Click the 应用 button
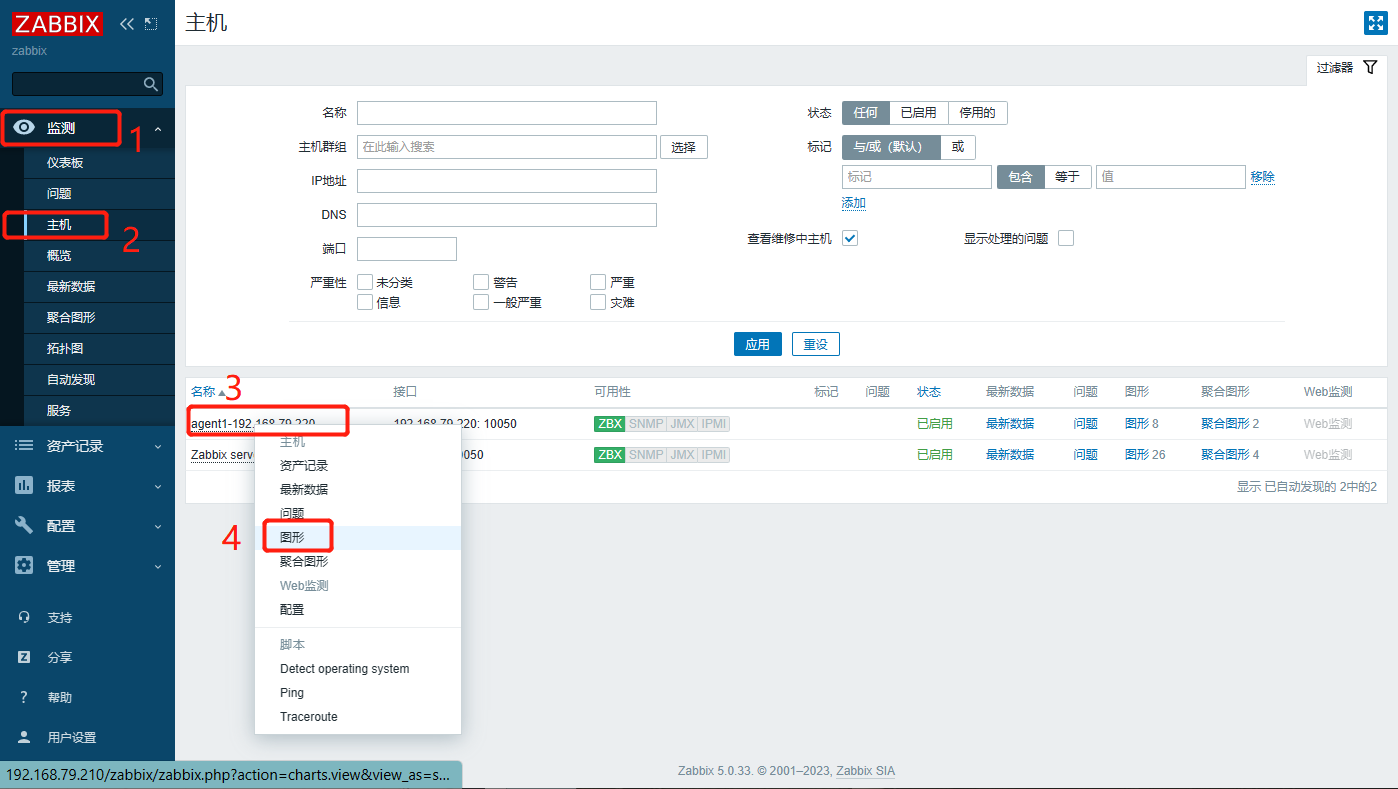This screenshot has width=1398, height=789. 758,344
